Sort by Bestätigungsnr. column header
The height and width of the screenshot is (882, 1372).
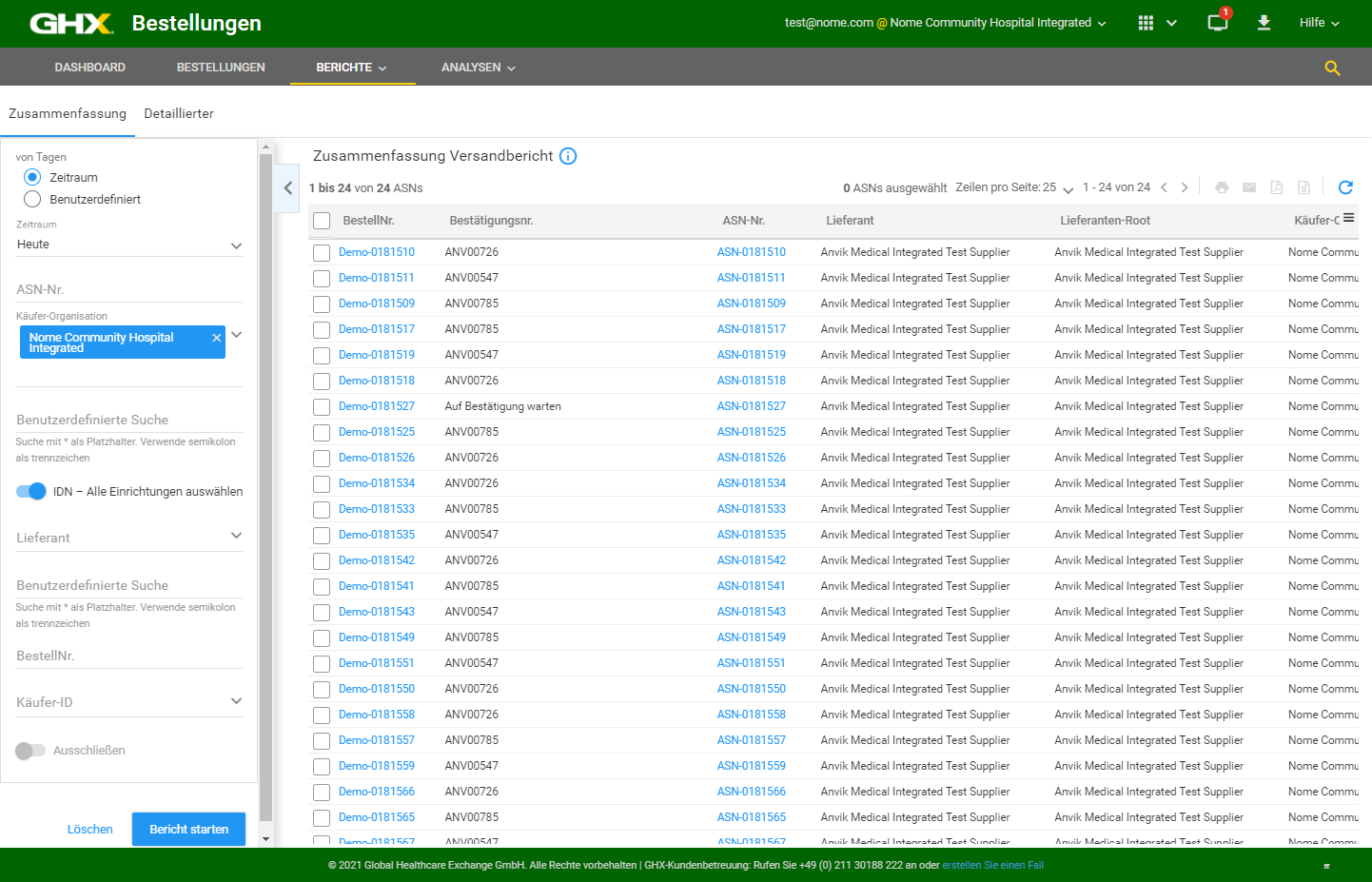coord(491,221)
